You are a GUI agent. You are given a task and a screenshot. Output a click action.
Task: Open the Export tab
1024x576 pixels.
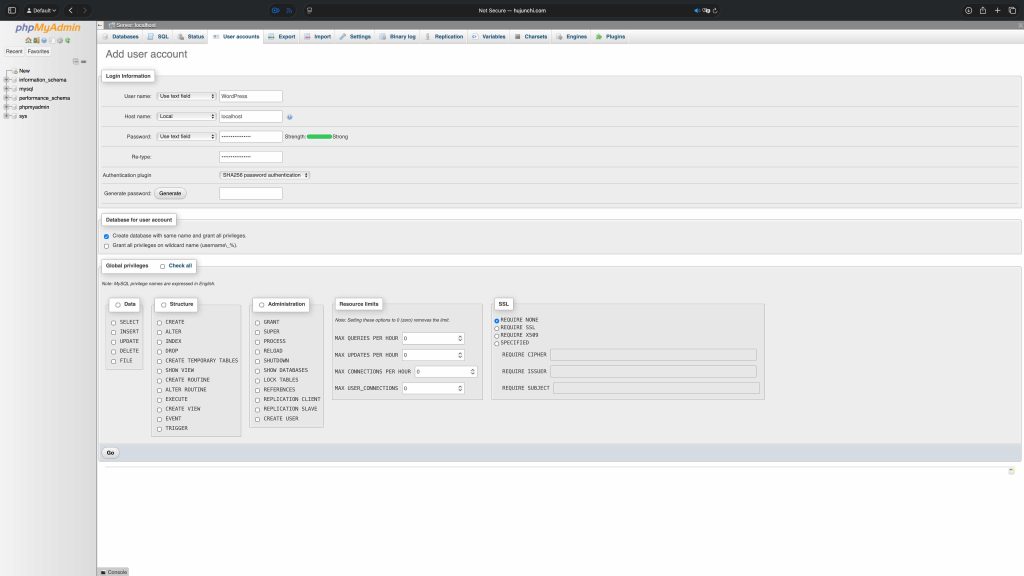tap(282, 36)
